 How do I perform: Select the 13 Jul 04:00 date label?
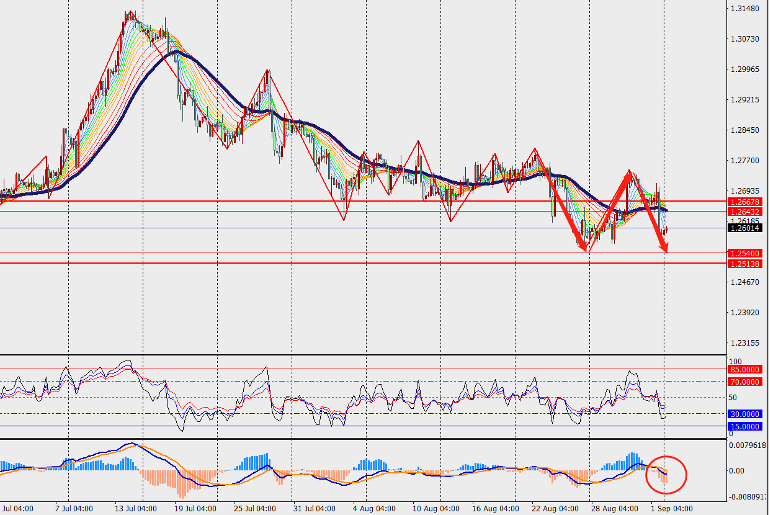tap(136, 508)
